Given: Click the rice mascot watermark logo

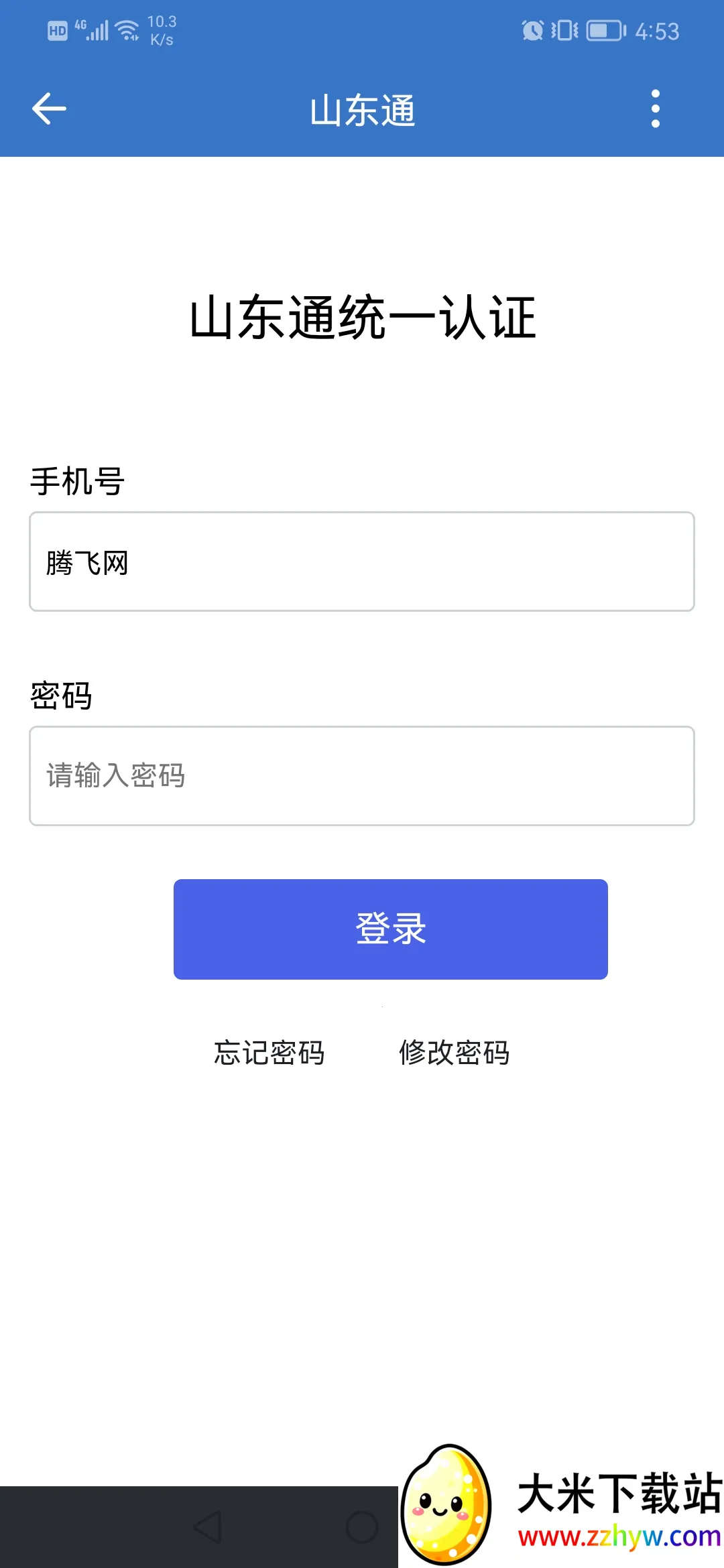Looking at the screenshot, I should [446, 1504].
